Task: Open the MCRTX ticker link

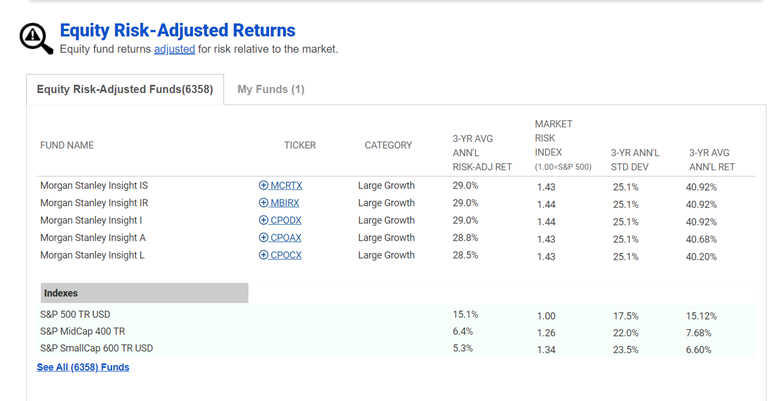Action: [286, 186]
